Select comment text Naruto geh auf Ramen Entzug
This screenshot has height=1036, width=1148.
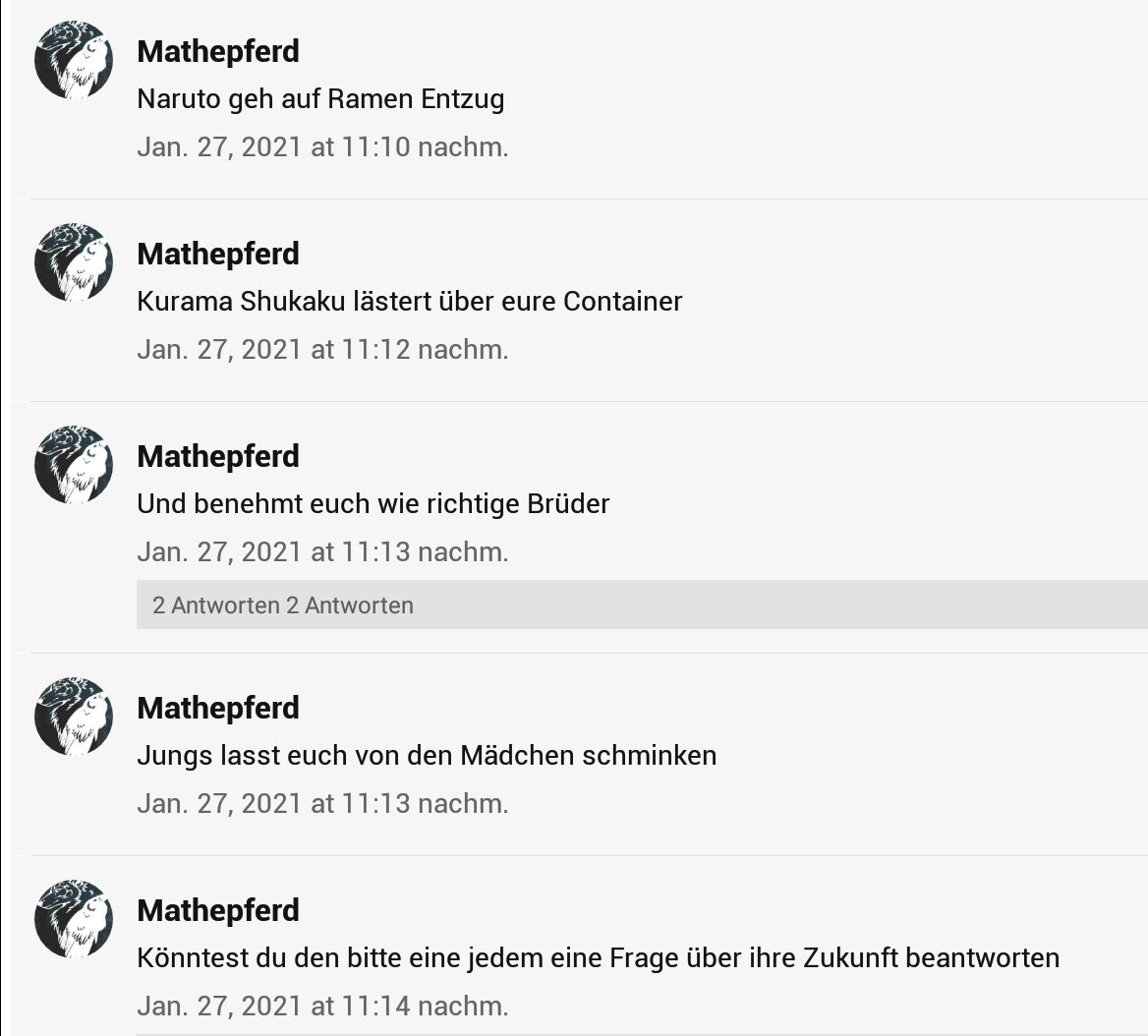tap(320, 99)
